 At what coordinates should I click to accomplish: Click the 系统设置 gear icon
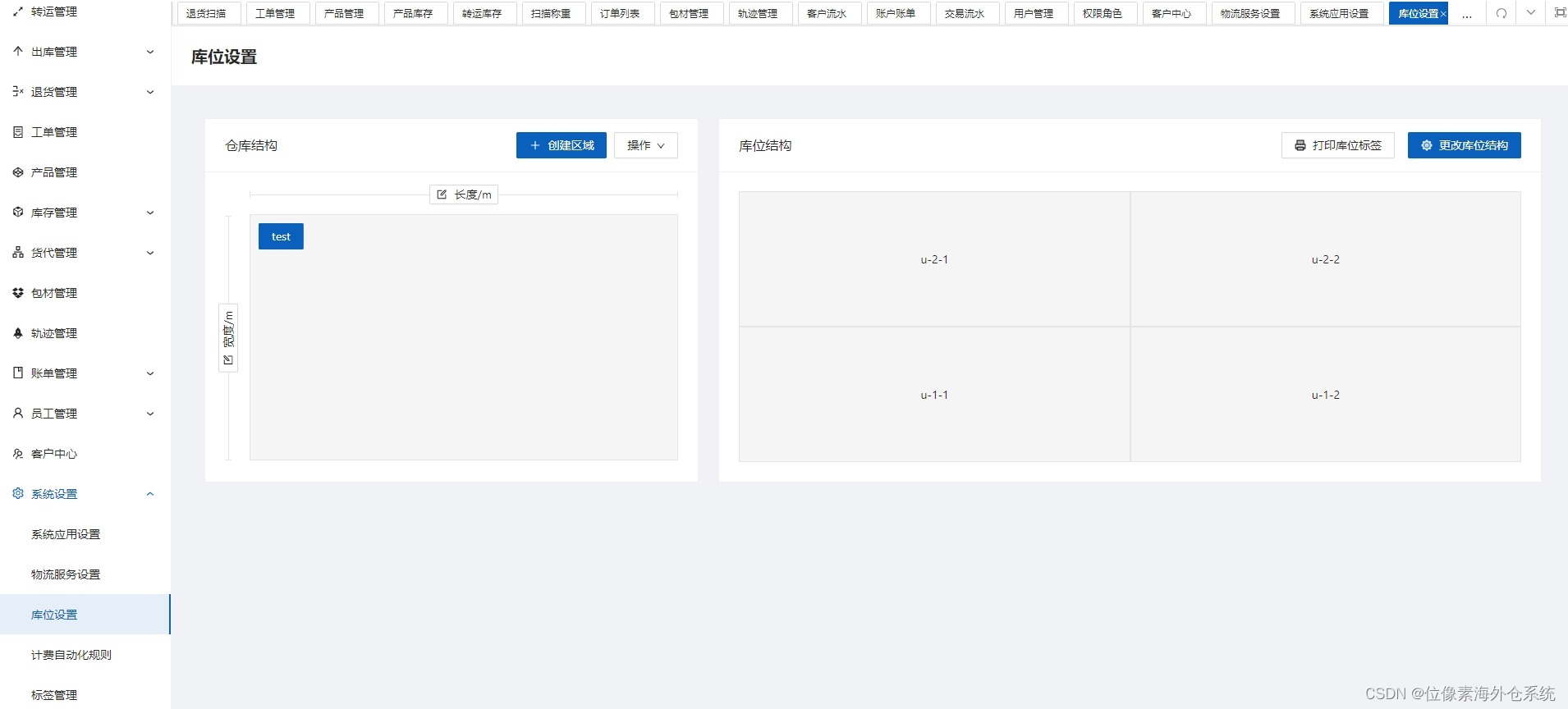[x=18, y=493]
